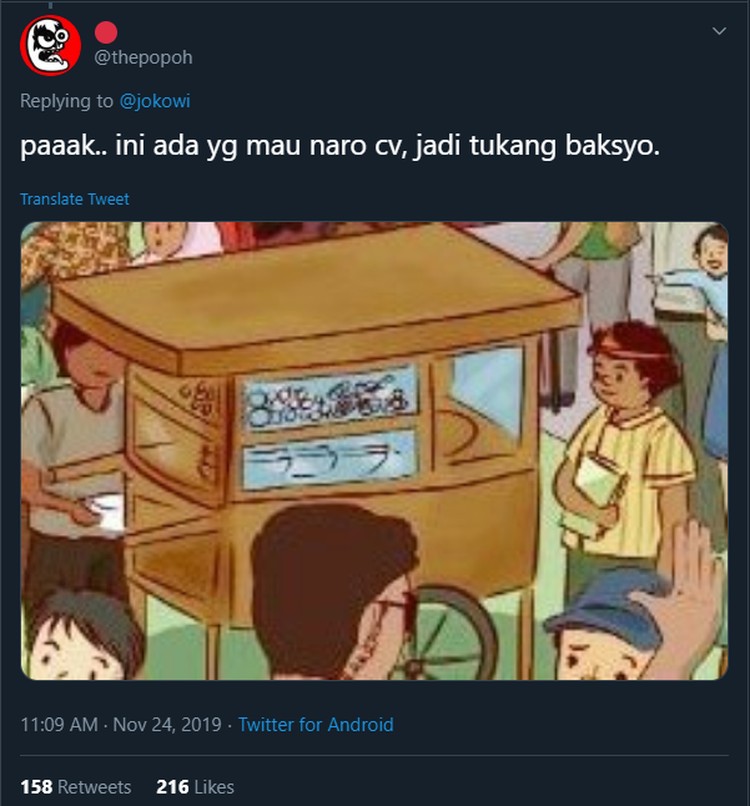
Task: Click the wooden roof of the cart
Action: [314, 303]
